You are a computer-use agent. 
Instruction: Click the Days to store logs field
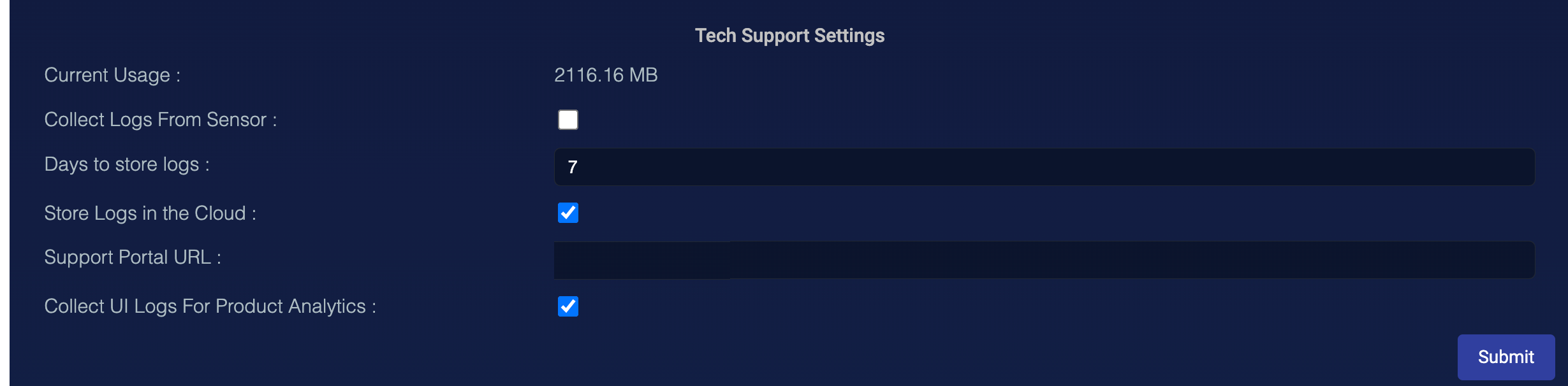click(x=1043, y=167)
